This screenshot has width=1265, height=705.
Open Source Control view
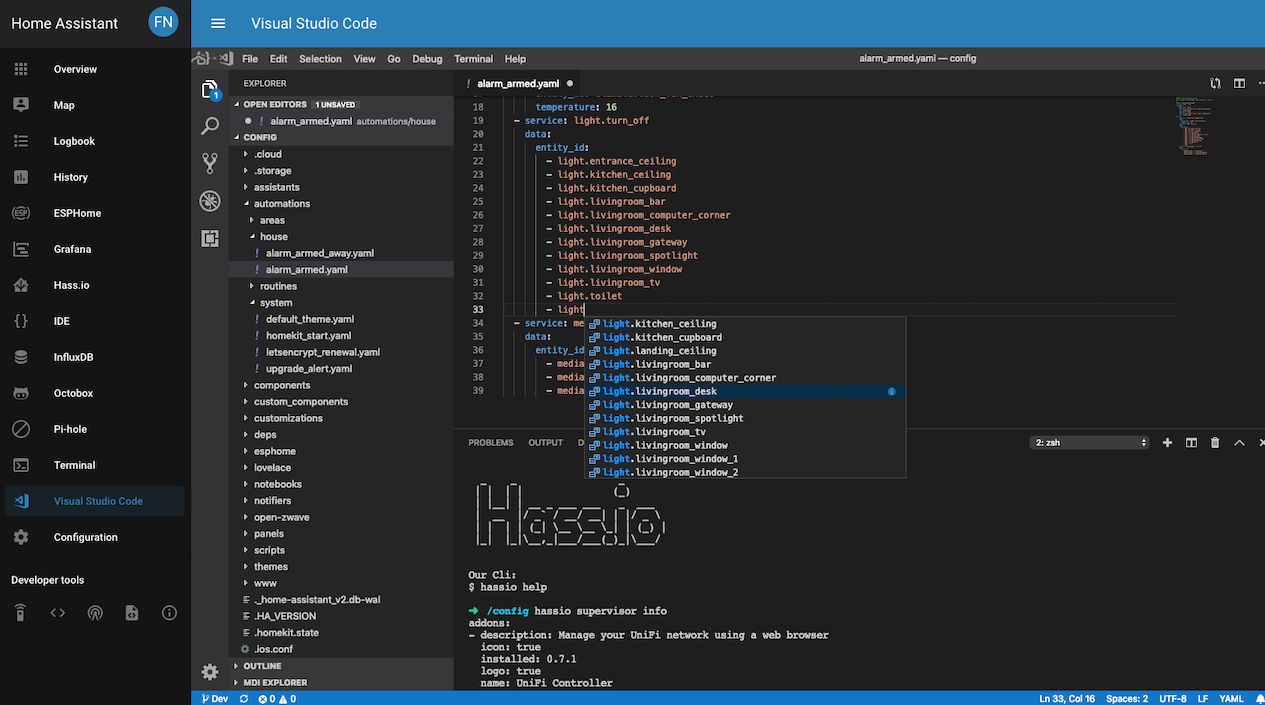coord(210,162)
